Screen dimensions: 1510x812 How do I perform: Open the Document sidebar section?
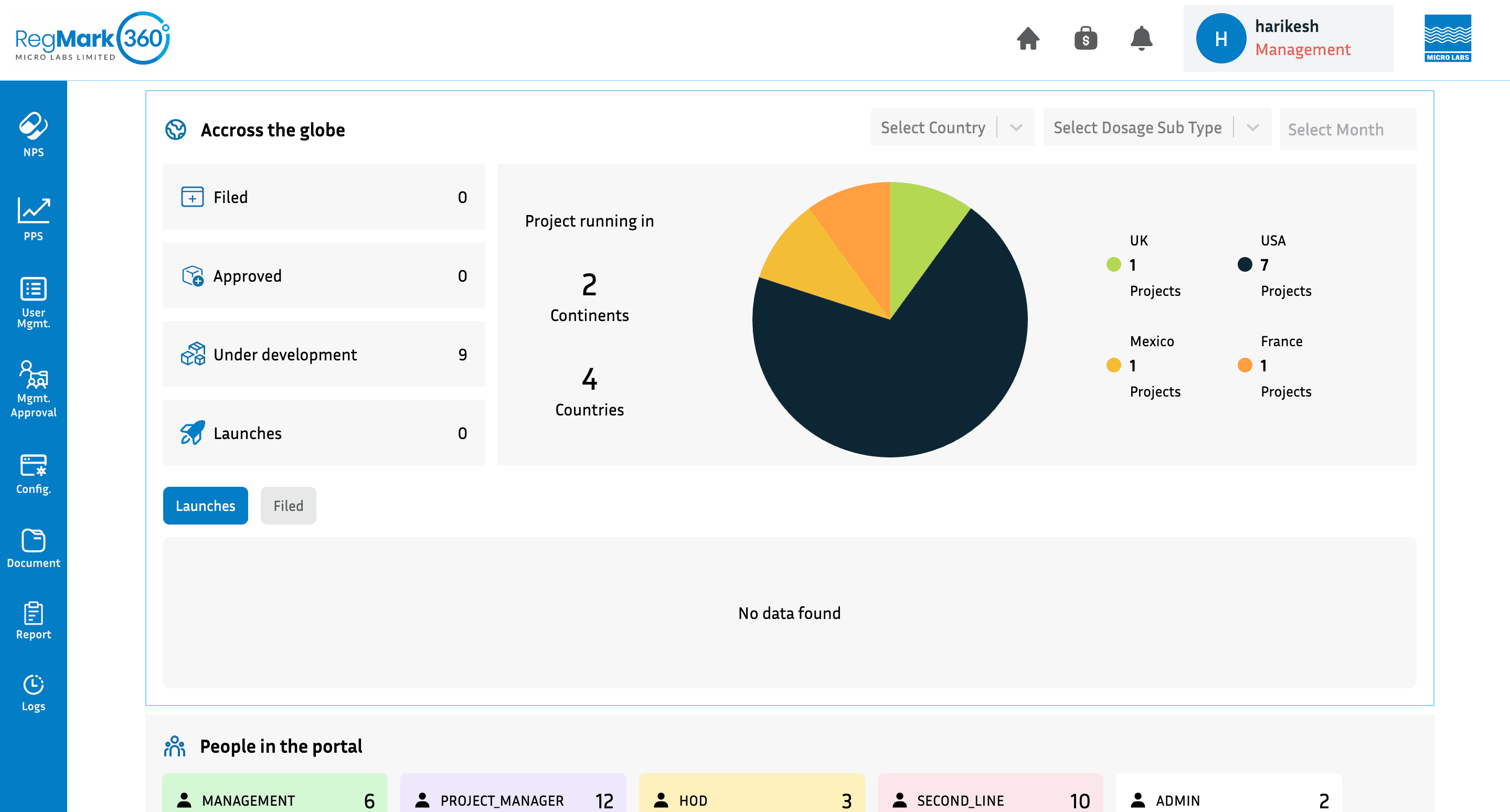(x=34, y=548)
